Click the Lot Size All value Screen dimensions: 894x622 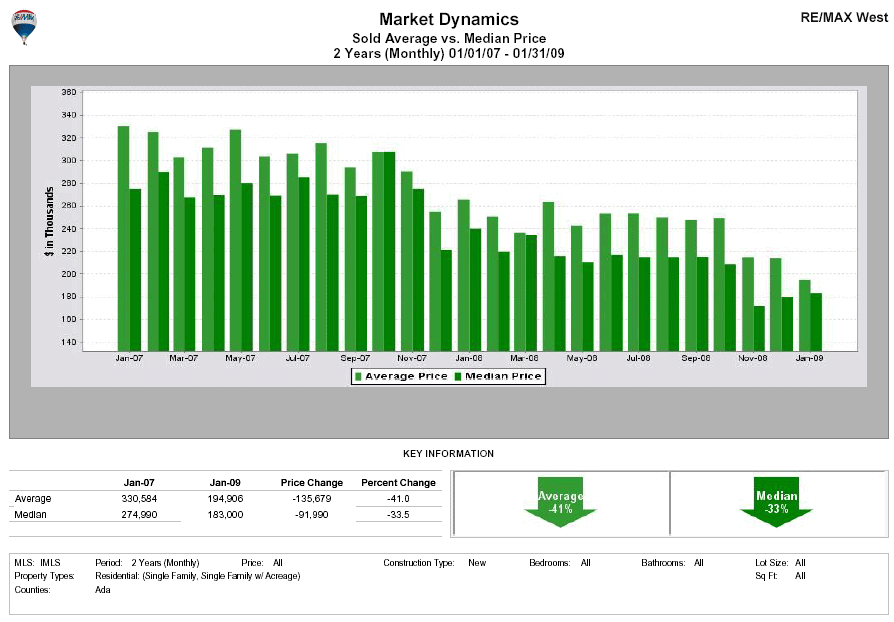click(800, 563)
